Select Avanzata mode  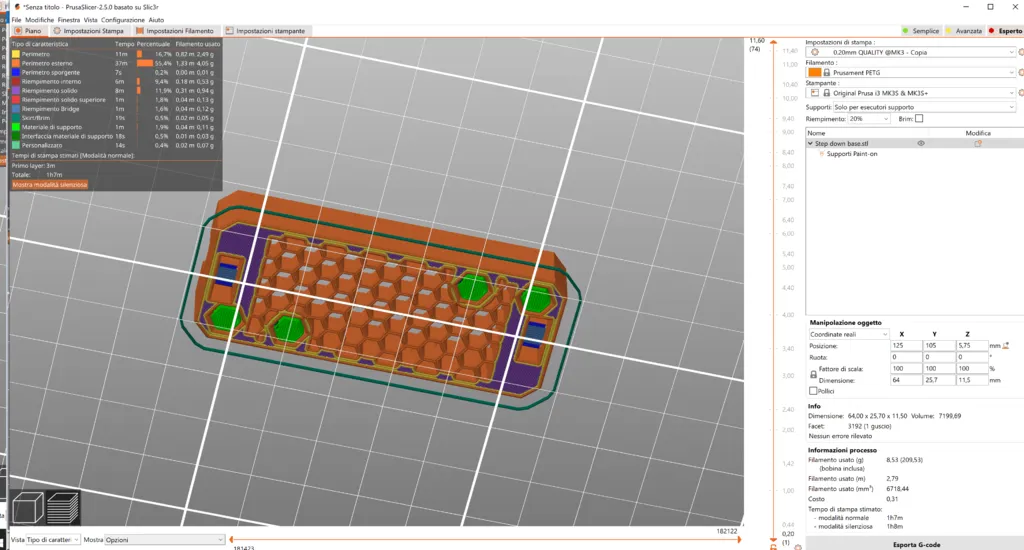click(963, 31)
